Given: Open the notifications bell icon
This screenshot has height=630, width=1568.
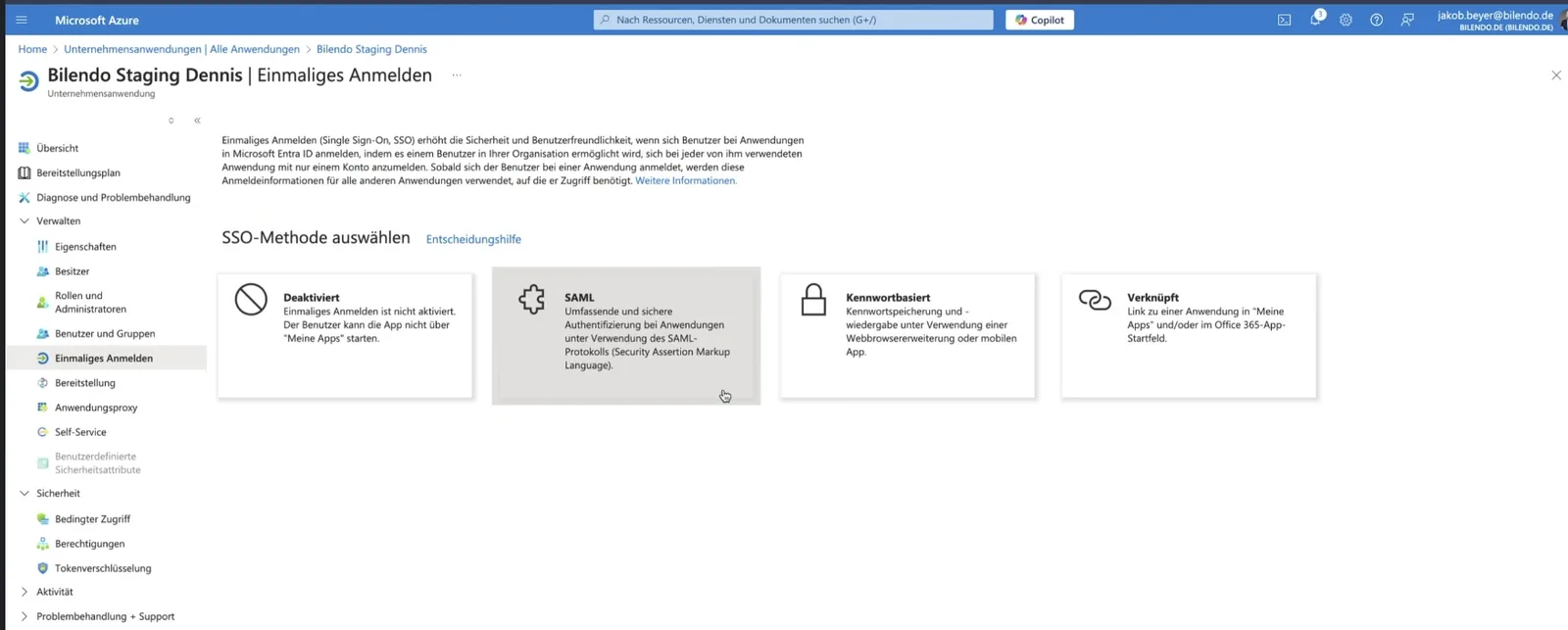Looking at the screenshot, I should (1315, 20).
